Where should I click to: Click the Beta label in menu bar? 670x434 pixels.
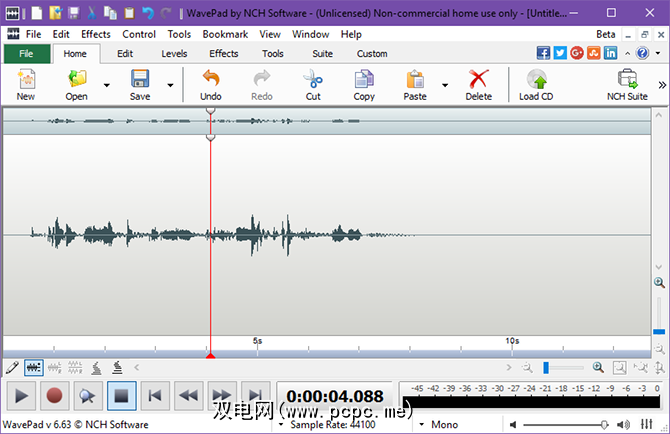(x=606, y=34)
